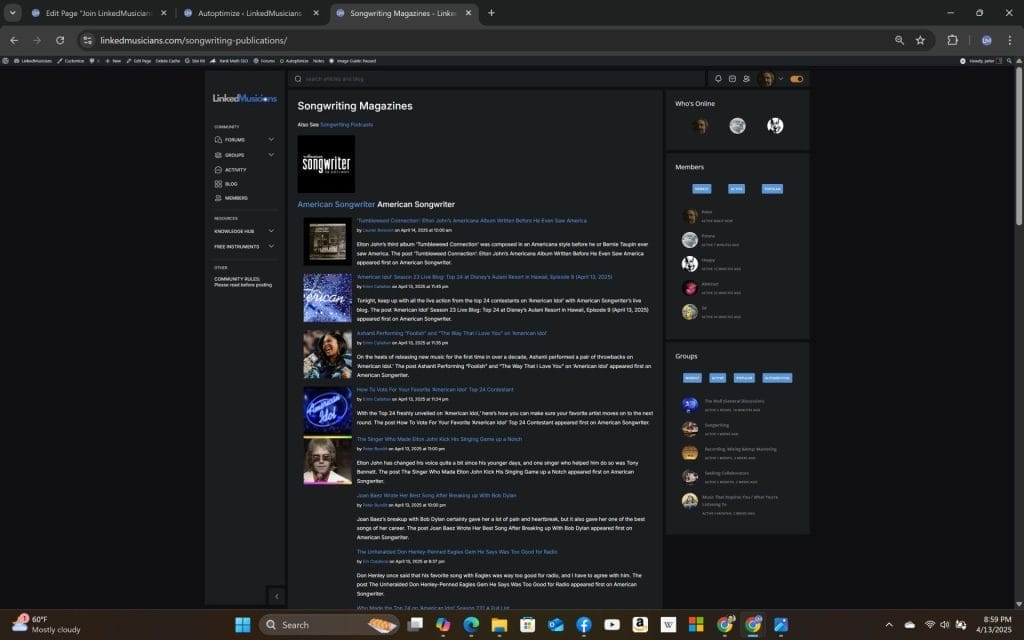This screenshot has height=640, width=1024.
Task: Reload the page using the refresh icon
Action: pyautogui.click(x=60, y=40)
